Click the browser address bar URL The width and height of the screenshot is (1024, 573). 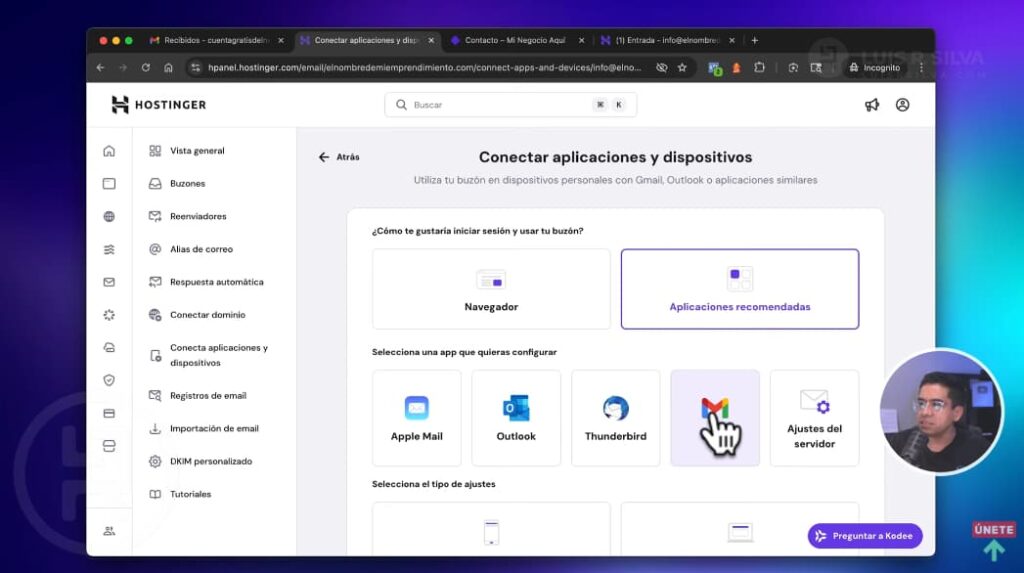coord(424,67)
